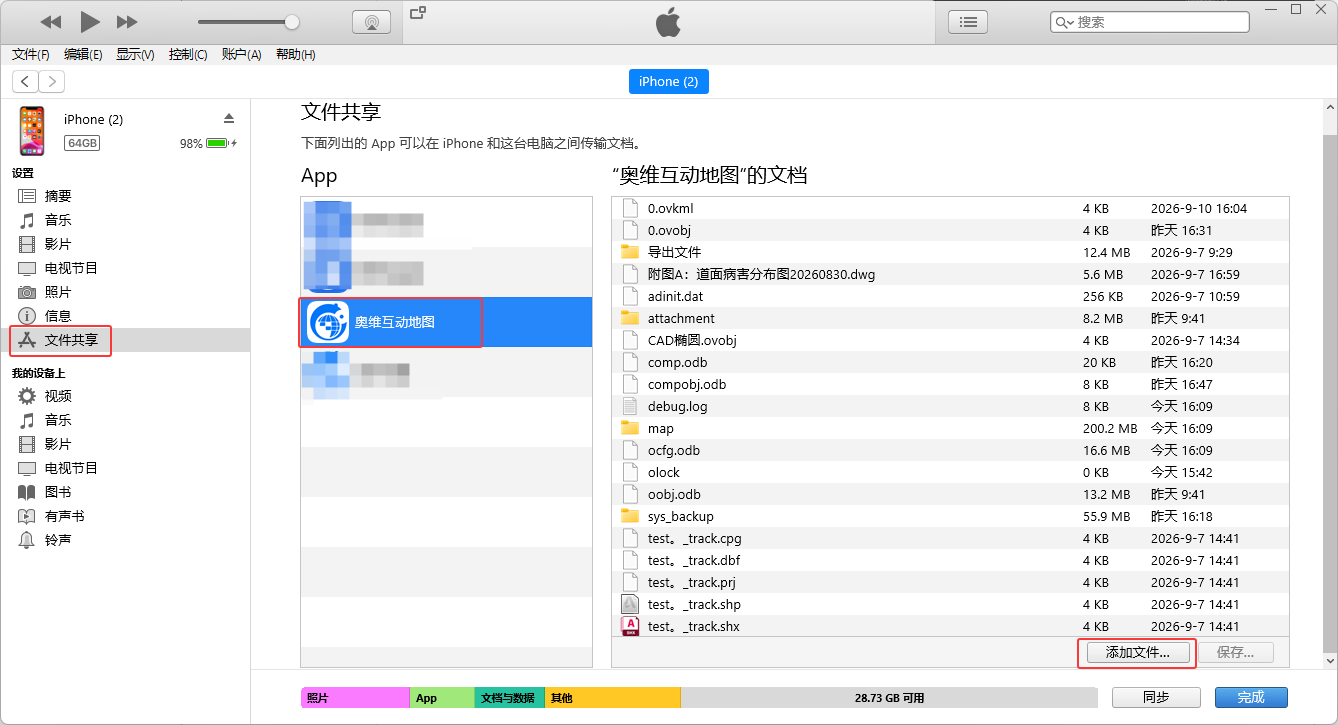Viewport: 1338px width, 725px height.
Task: Switch to the mini player icon
Action: [418, 12]
